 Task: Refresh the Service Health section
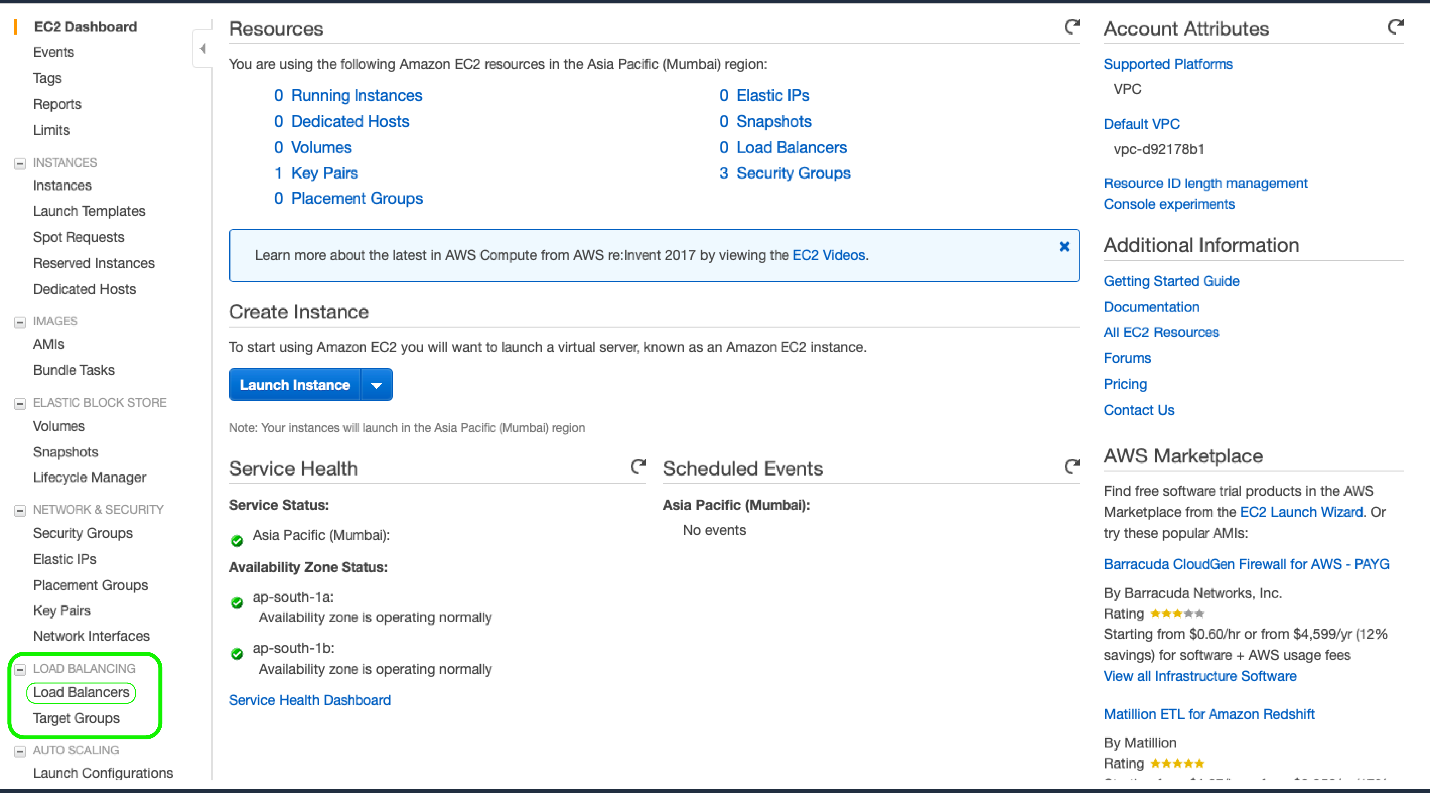(638, 467)
